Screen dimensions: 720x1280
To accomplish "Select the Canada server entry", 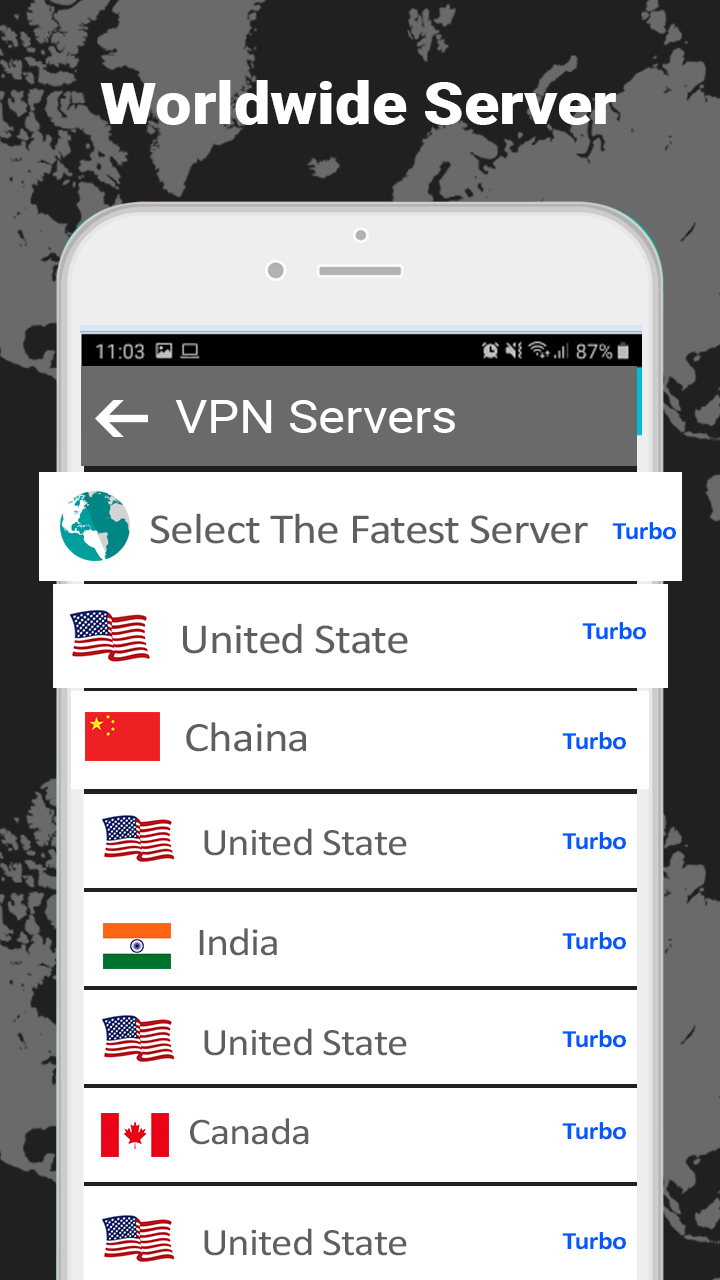I will [360, 1135].
